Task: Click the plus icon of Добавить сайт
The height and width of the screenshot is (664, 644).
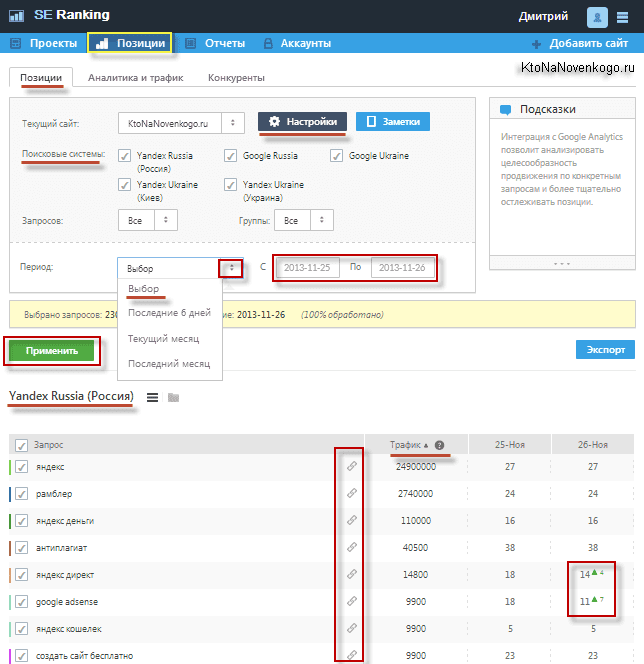Action: [536, 44]
